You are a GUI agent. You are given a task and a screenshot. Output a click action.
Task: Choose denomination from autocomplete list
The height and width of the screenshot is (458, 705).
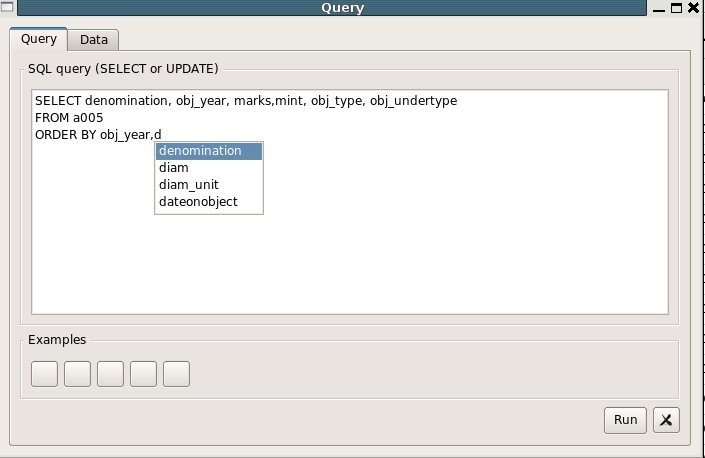(x=209, y=151)
